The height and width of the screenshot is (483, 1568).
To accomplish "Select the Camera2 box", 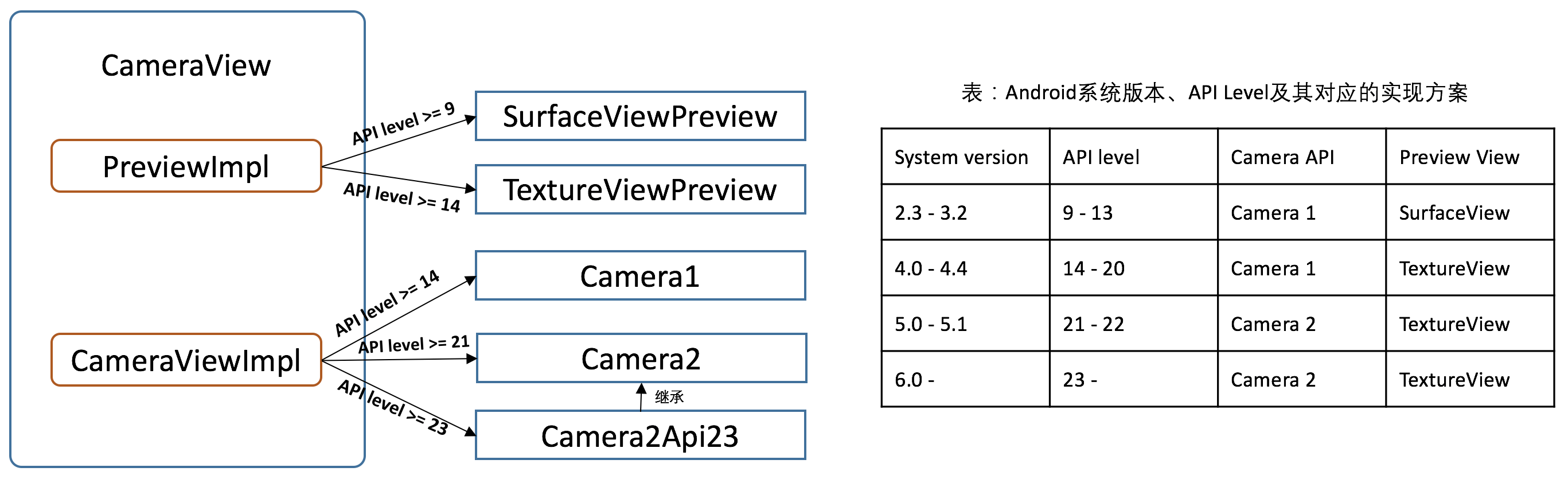I will pos(641,358).
